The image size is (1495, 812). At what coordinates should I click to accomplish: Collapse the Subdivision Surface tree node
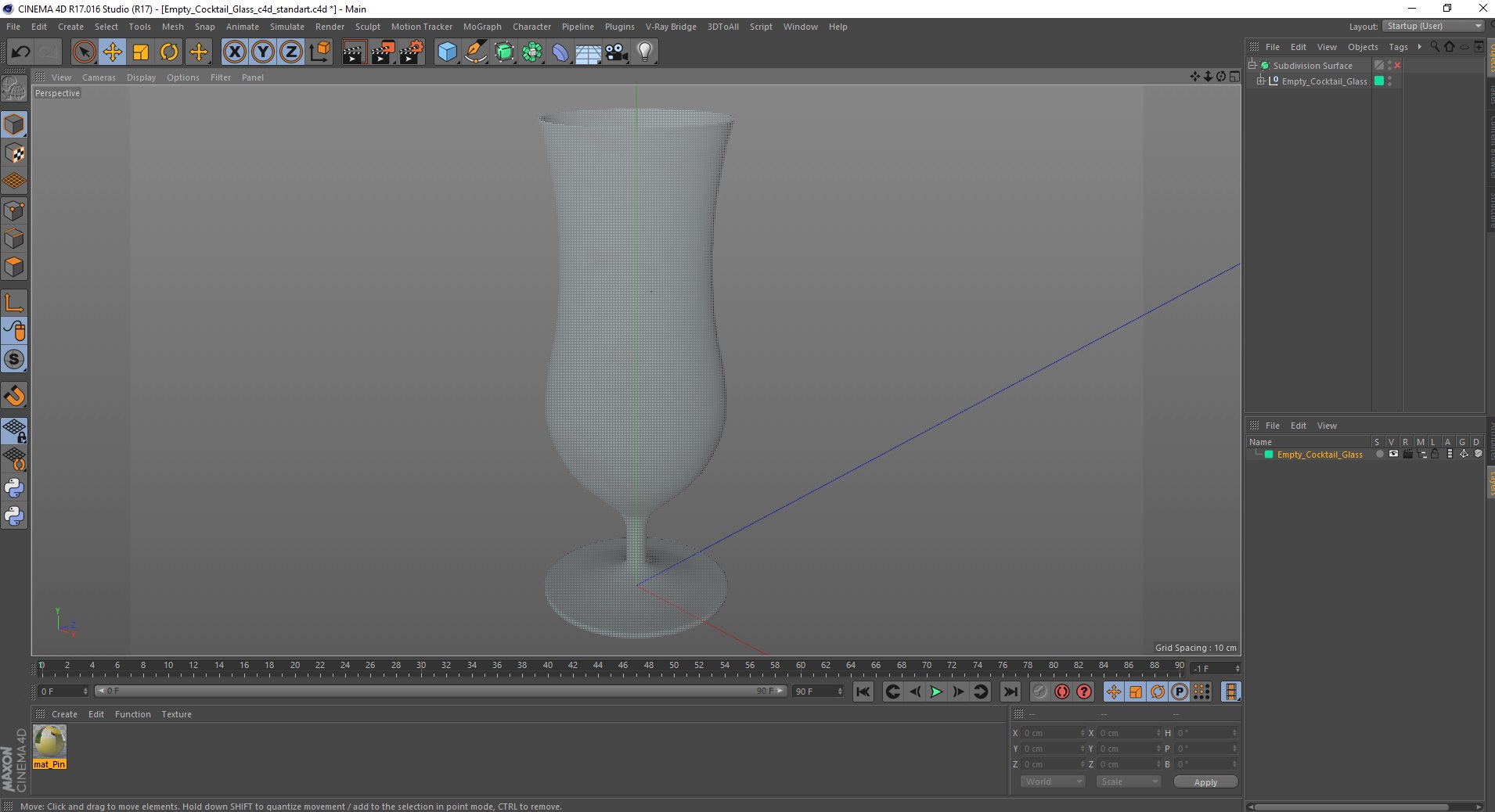(1252, 66)
